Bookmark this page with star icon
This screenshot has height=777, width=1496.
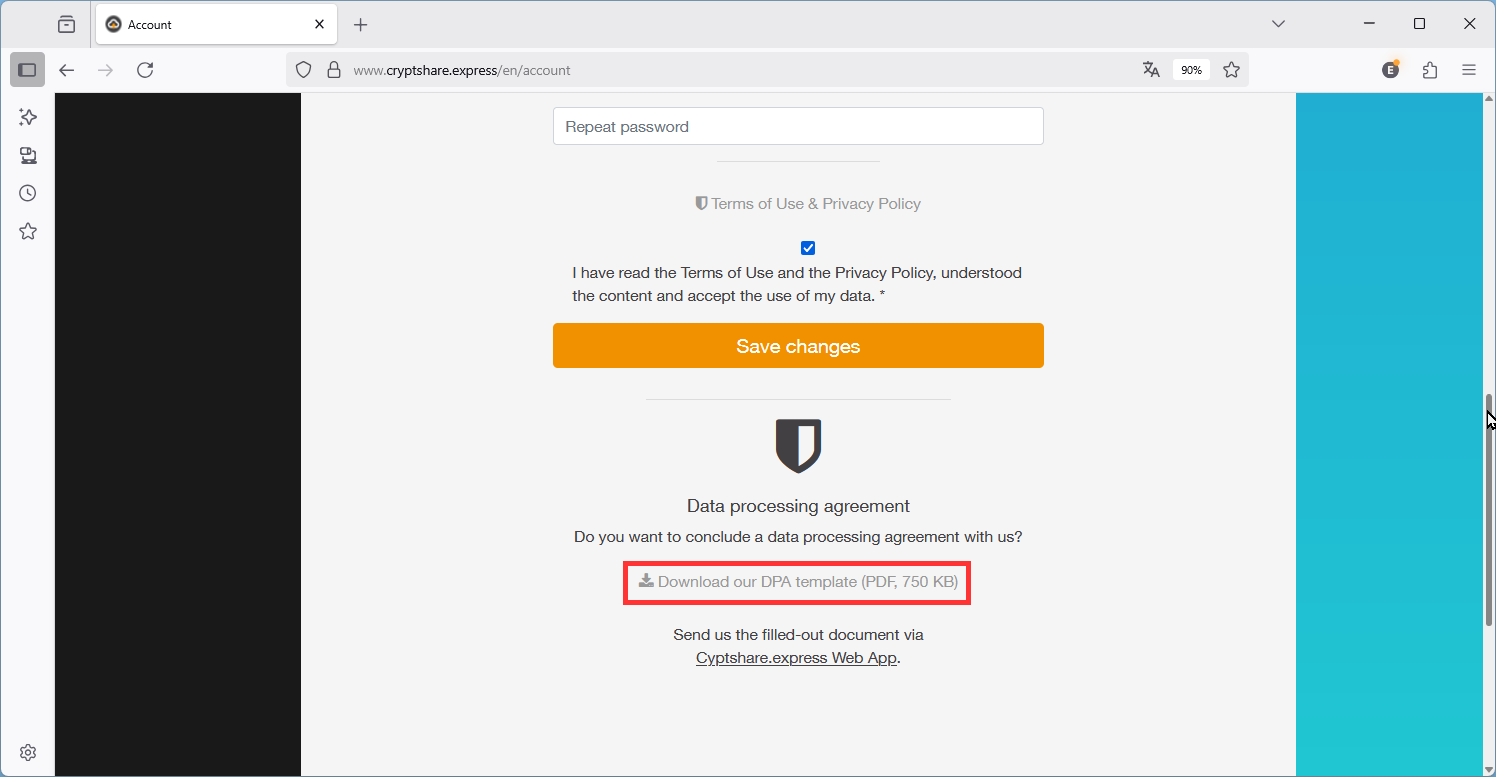(x=1231, y=70)
